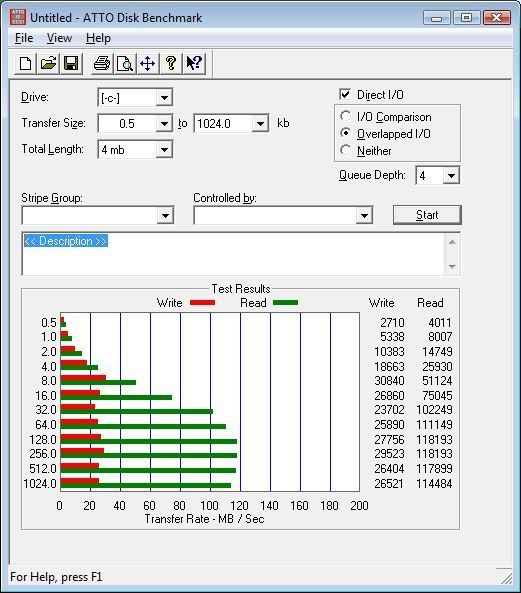Viewport: 521px width, 593px height.
Task: Open a file with the folder icon
Action: [x=48, y=63]
